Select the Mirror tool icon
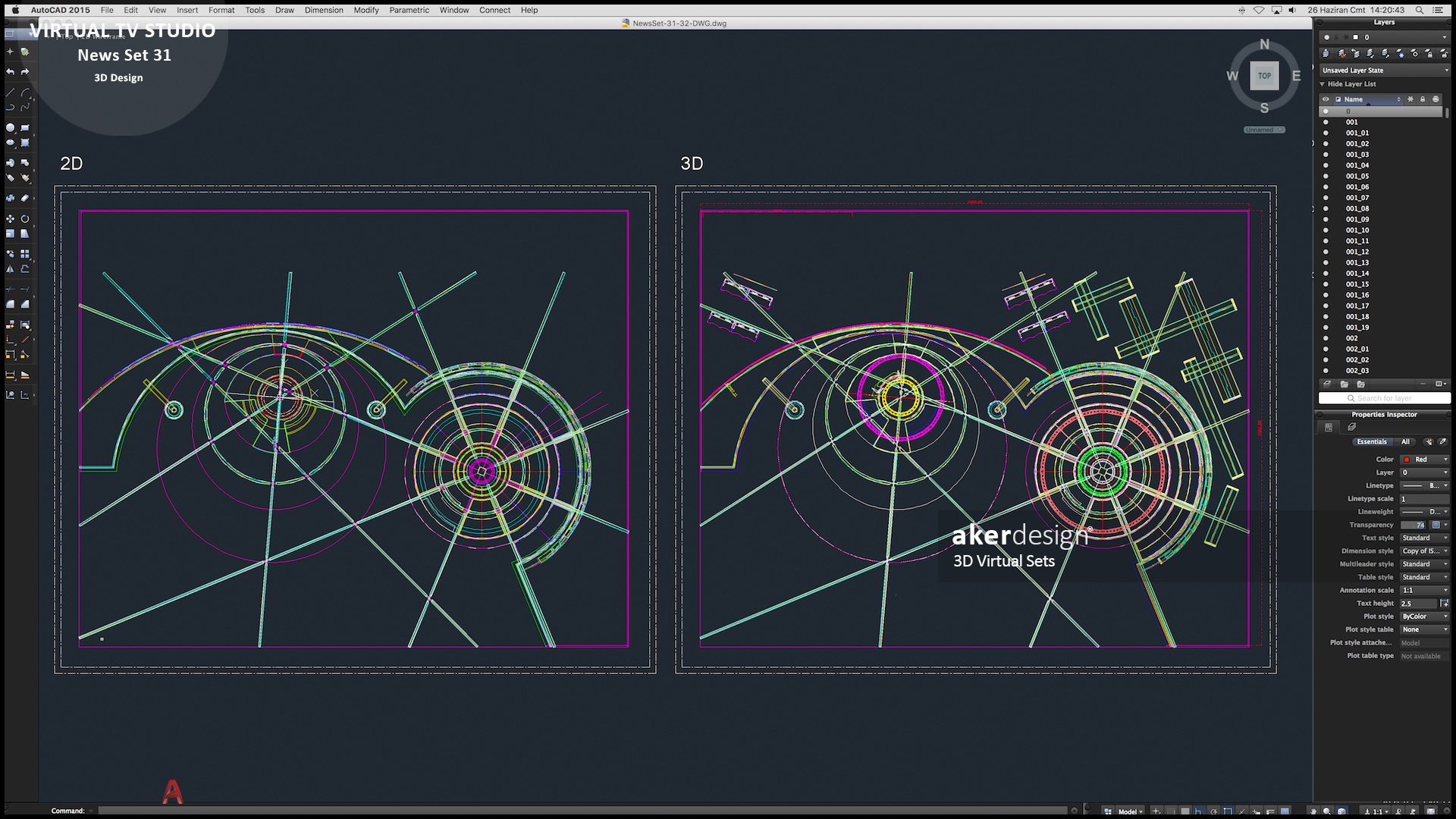The image size is (1456, 819). 10,269
